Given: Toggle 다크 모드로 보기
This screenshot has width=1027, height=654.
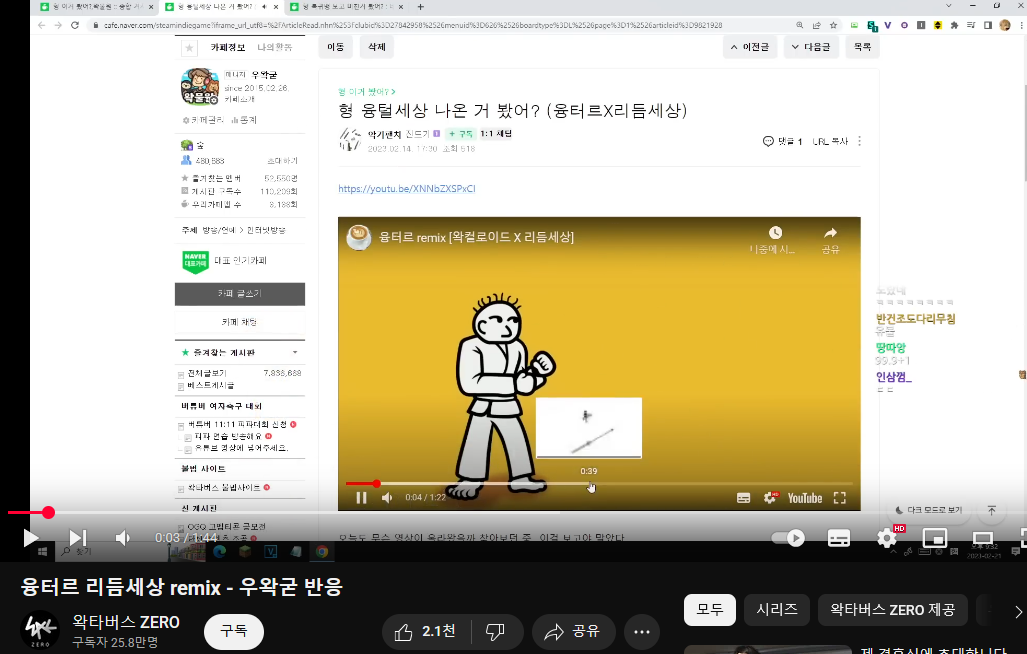Looking at the screenshot, I should tap(928, 510).
